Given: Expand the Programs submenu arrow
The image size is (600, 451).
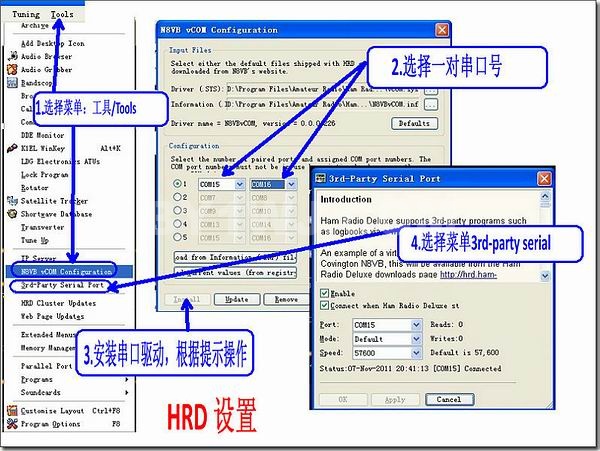Looking at the screenshot, I should click(127, 379).
